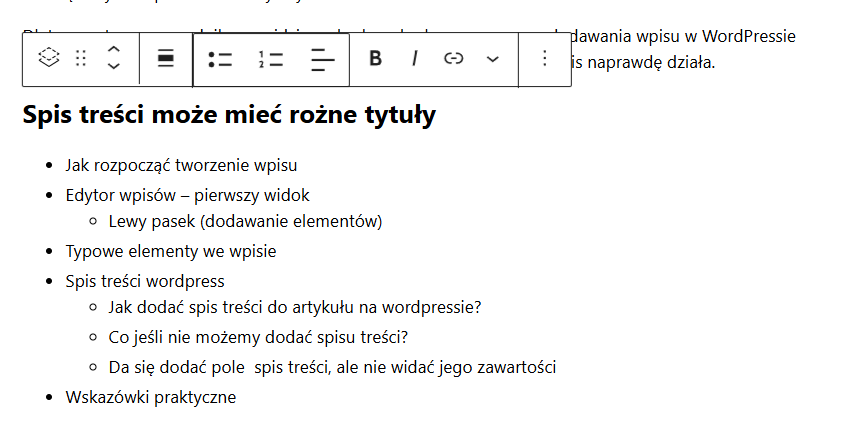Toggle italic formatting
The image size is (858, 438).
coord(414,59)
